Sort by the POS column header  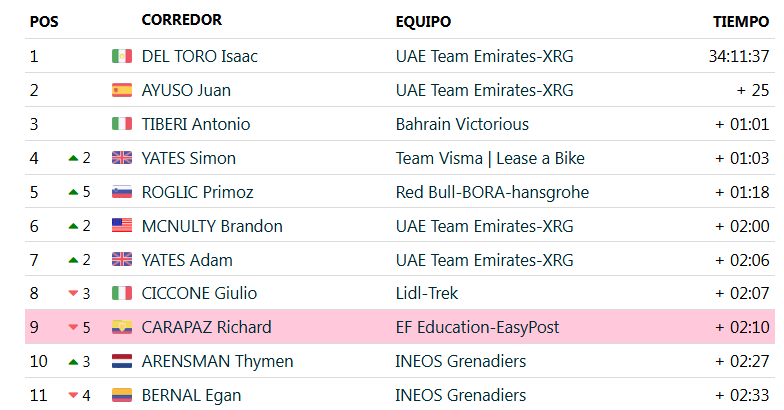(x=44, y=22)
